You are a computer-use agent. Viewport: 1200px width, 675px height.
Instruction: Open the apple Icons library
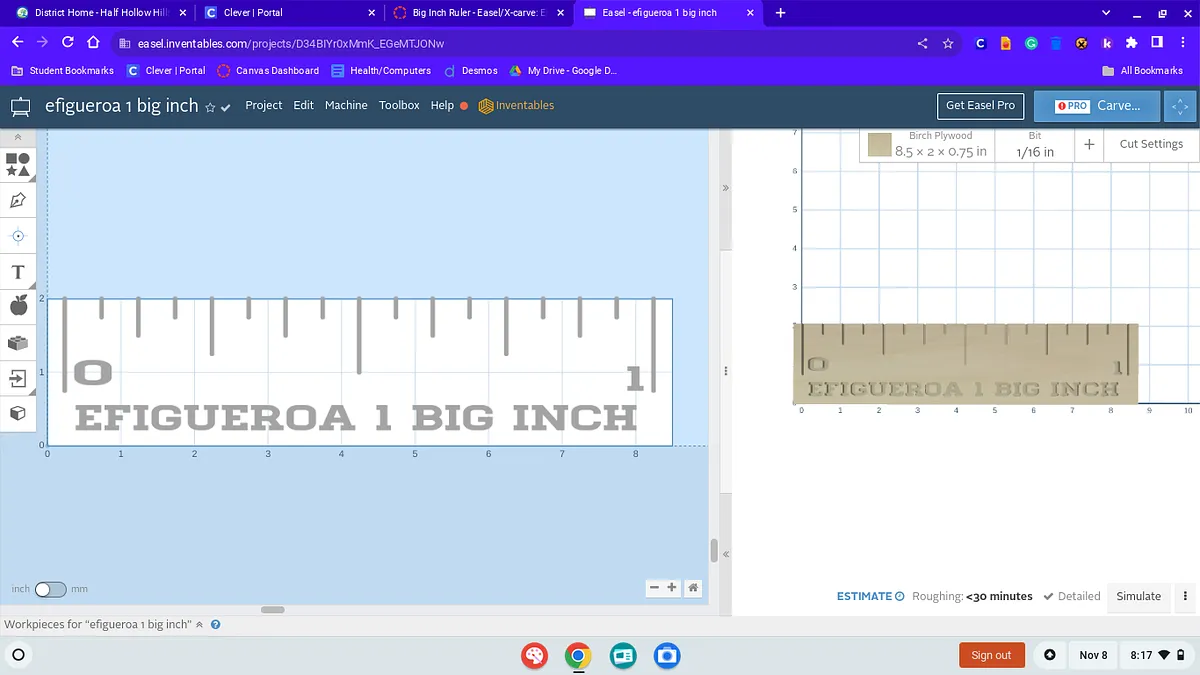pyautogui.click(x=18, y=307)
